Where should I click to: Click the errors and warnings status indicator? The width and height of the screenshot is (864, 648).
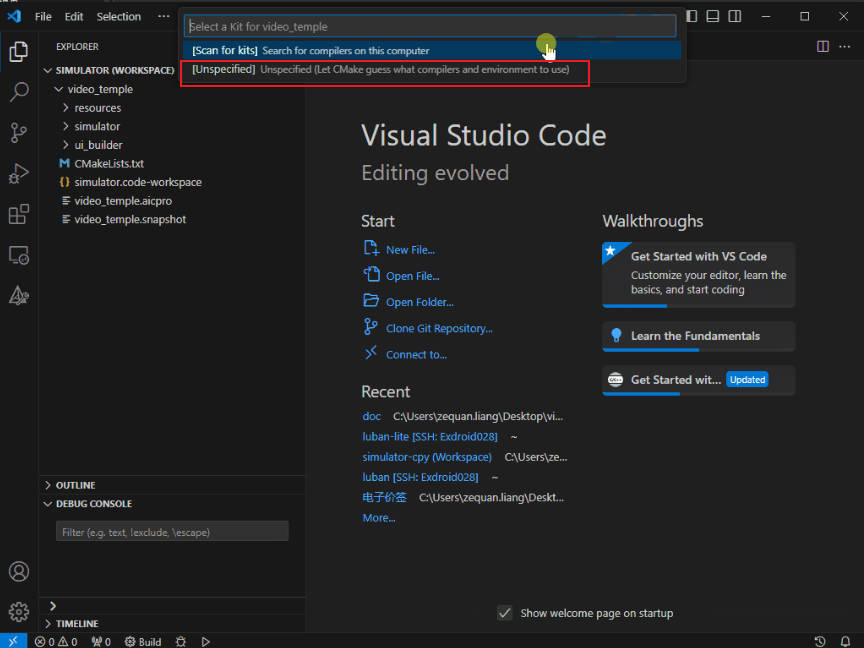[56, 641]
